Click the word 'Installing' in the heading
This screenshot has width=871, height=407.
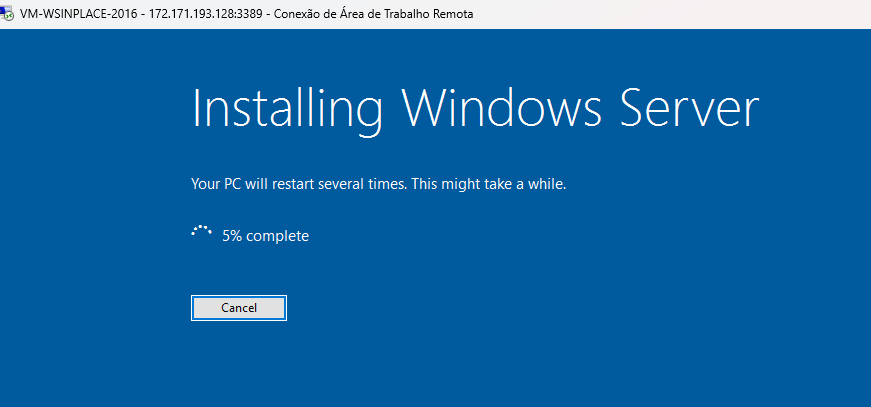[x=286, y=109]
